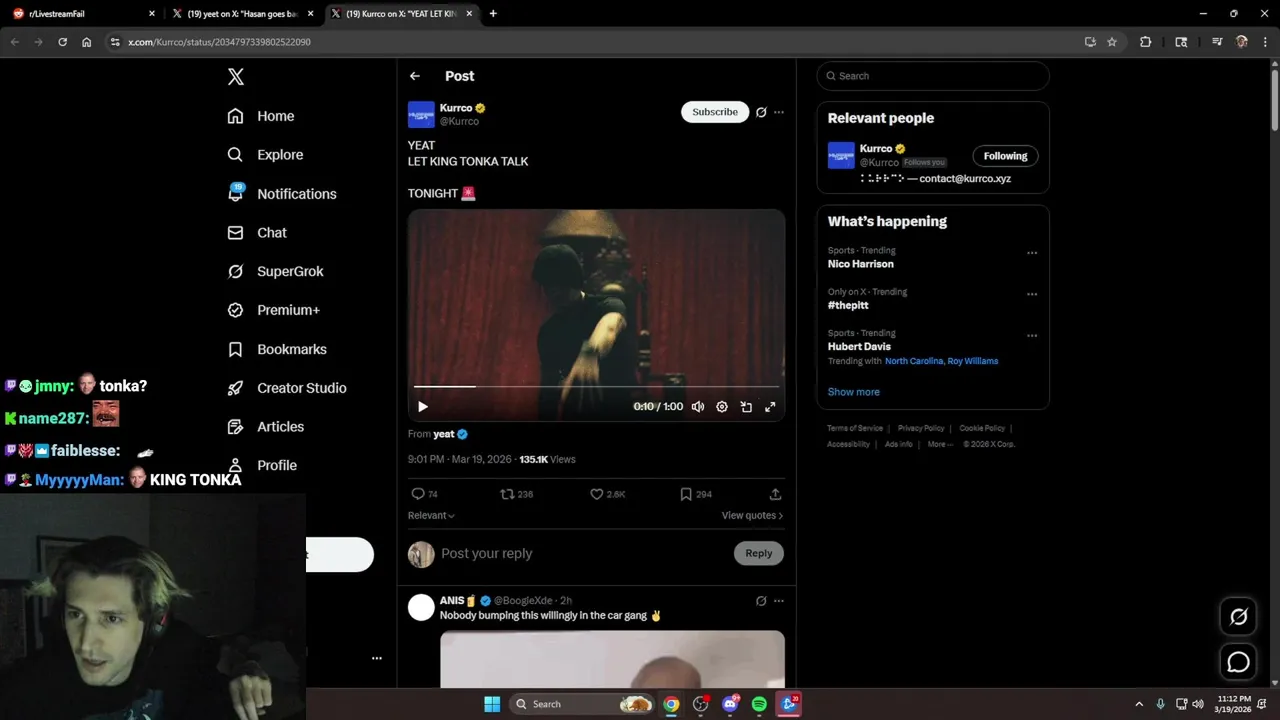This screenshot has width=1280, height=720.
Task: Open Terms of Service link
Action: pyautogui.click(x=855, y=428)
